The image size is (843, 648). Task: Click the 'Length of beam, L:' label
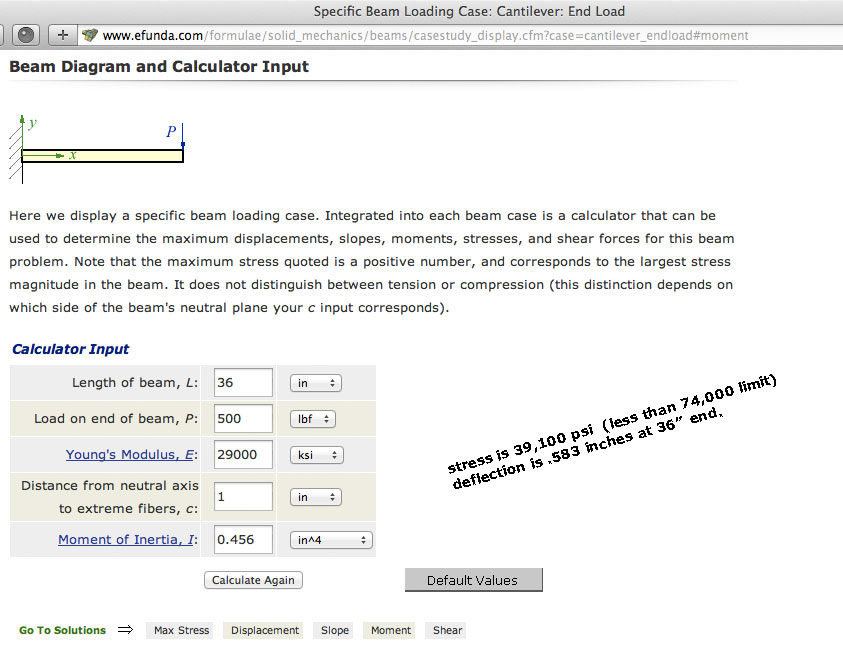coord(134,382)
